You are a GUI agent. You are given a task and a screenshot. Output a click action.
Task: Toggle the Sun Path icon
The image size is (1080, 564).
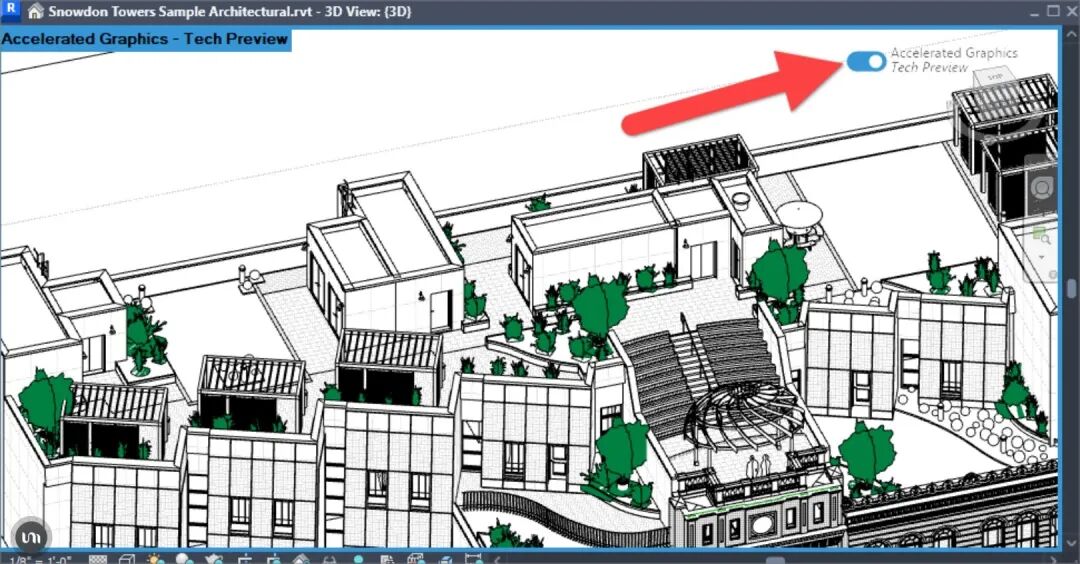[155, 560]
